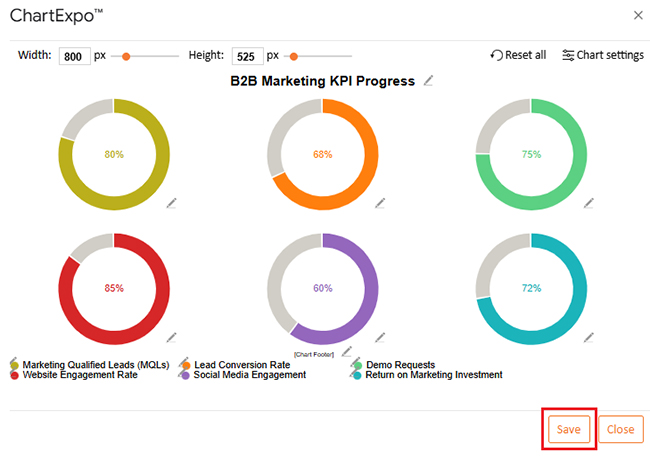
Task: Click the Width input field
Action: tap(74, 56)
